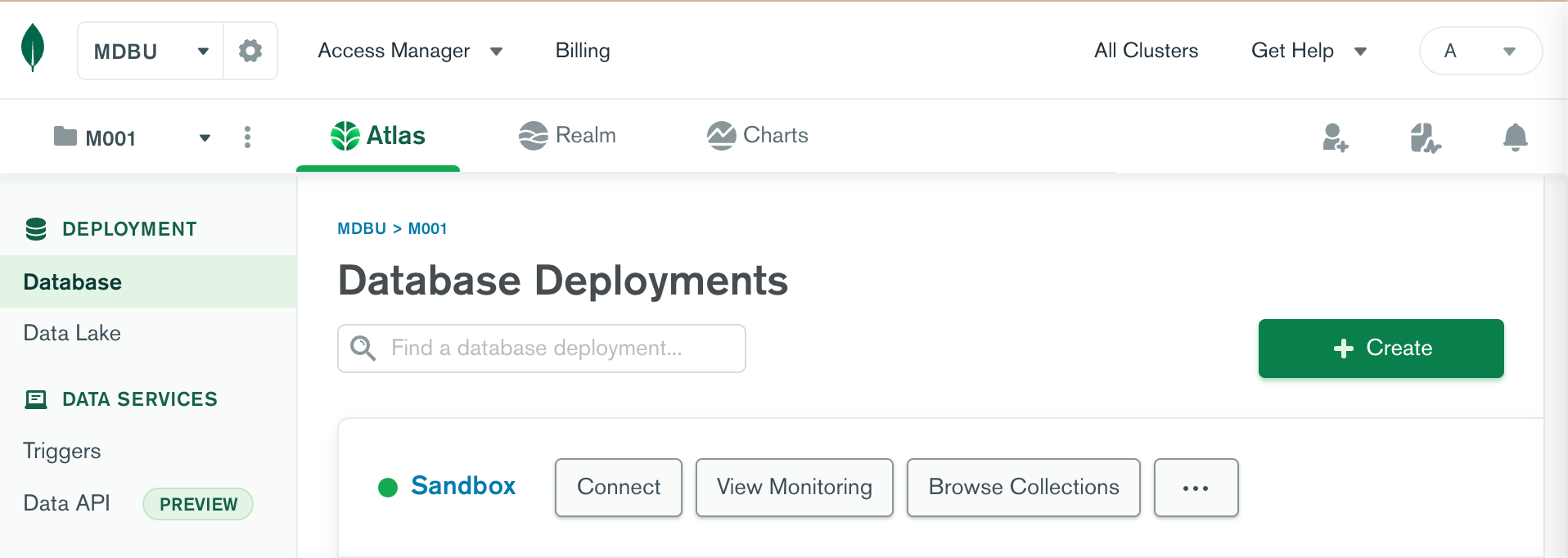Expand the M001 project dropdown

coord(205,137)
